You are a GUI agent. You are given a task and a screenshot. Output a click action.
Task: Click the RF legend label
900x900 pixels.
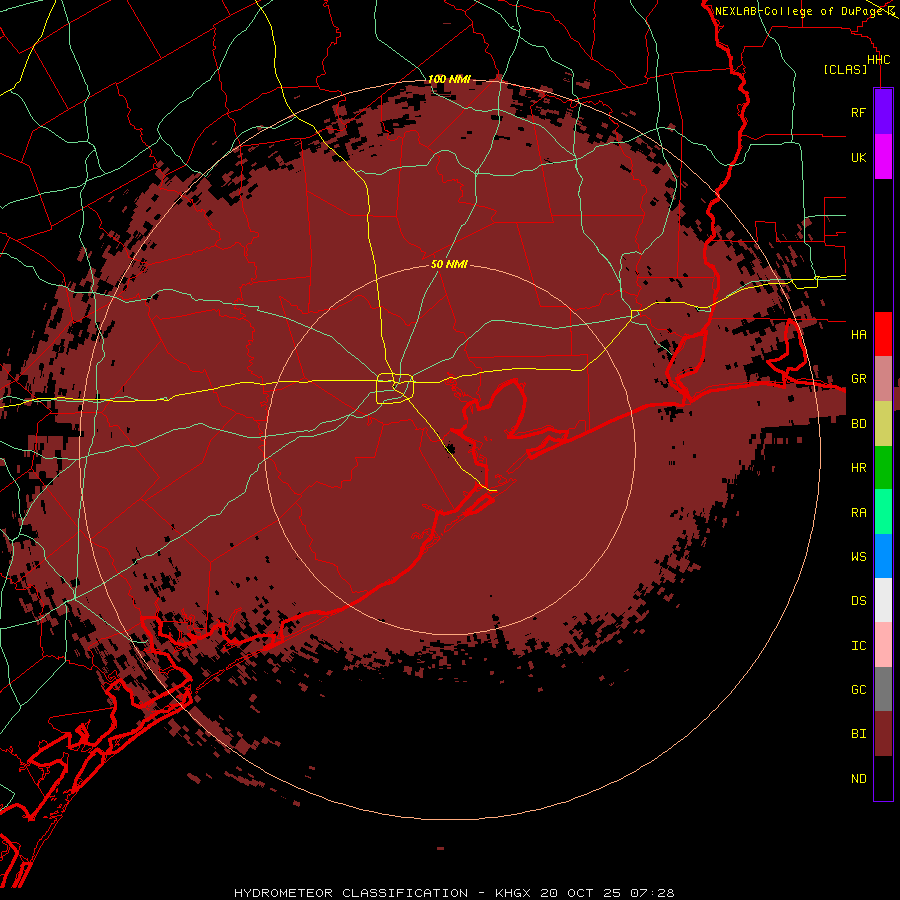pos(858,112)
